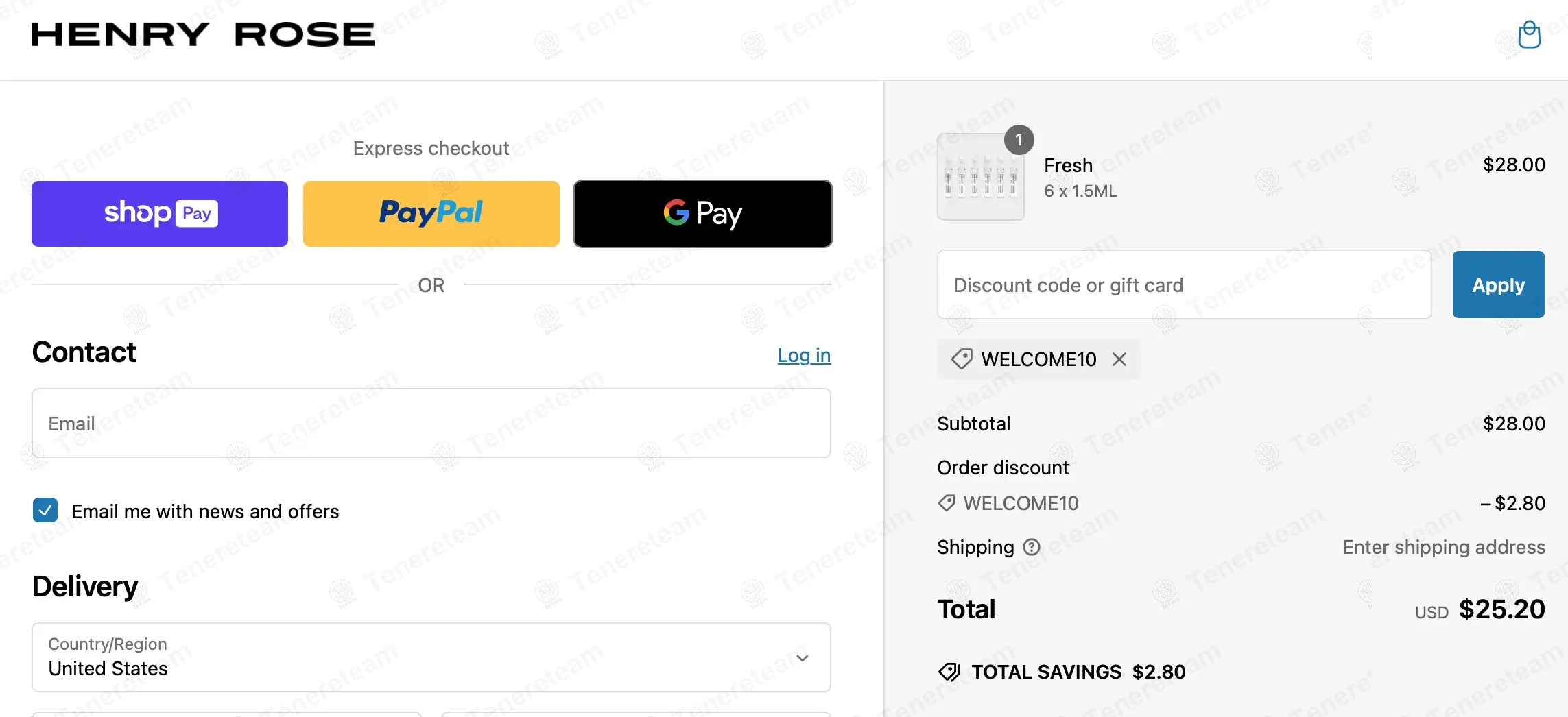Image resolution: width=1568 pixels, height=717 pixels.
Task: Pay with Shop Pay
Action: [160, 213]
